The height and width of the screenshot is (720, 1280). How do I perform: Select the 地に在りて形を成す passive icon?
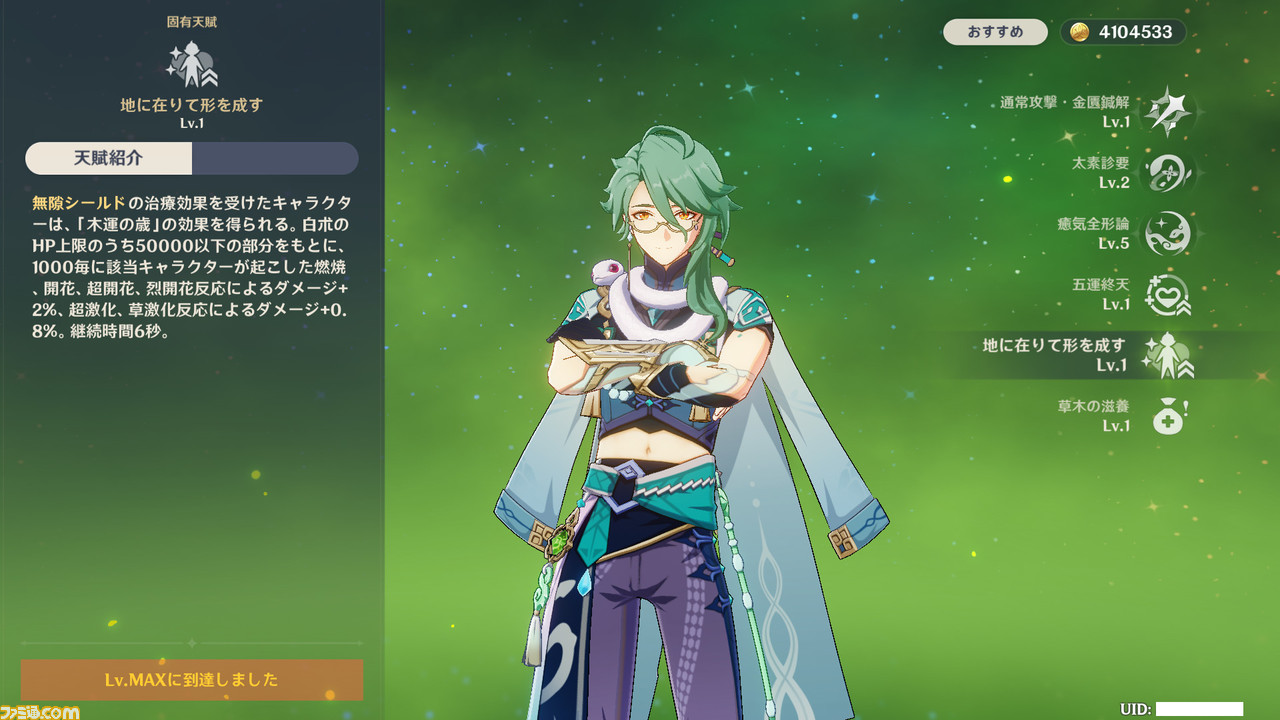pyautogui.click(x=1167, y=355)
